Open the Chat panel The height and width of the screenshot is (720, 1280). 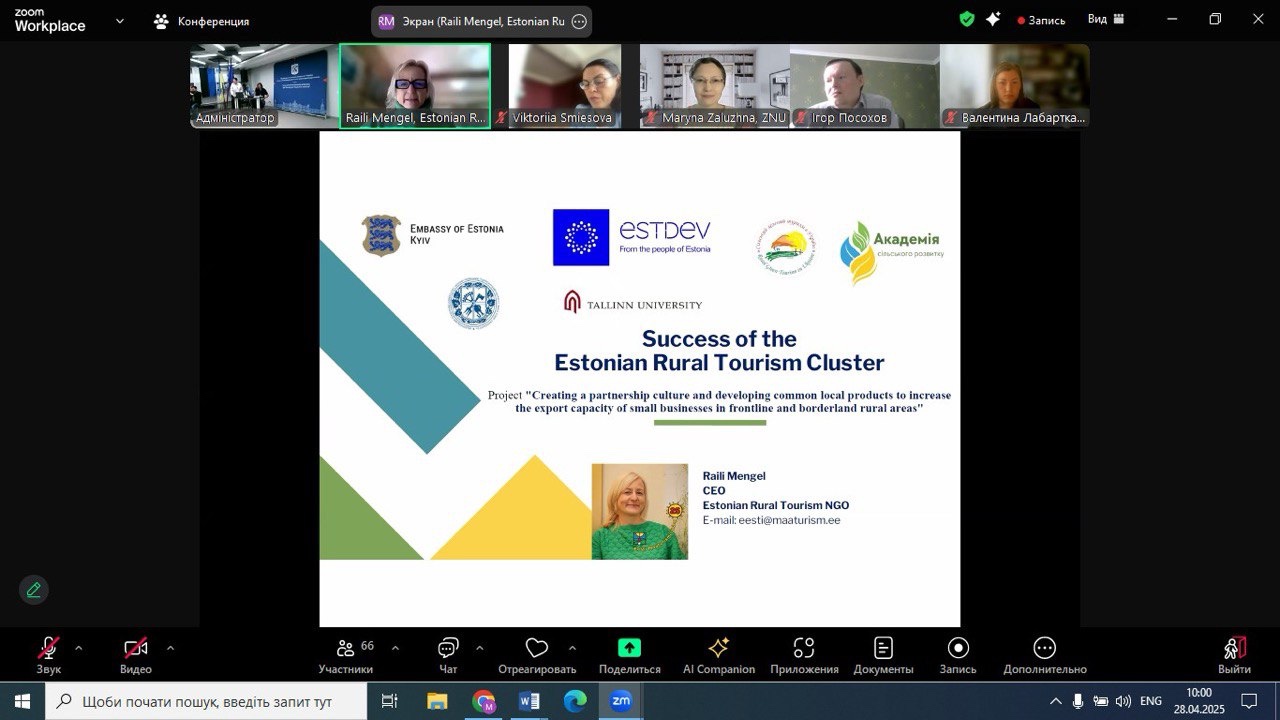[448, 649]
